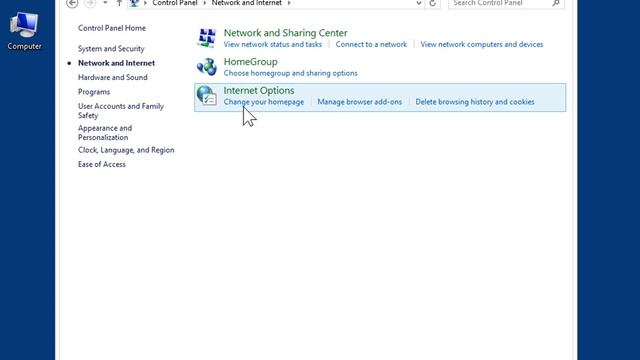Open the Internet Options heading link

coord(259,90)
